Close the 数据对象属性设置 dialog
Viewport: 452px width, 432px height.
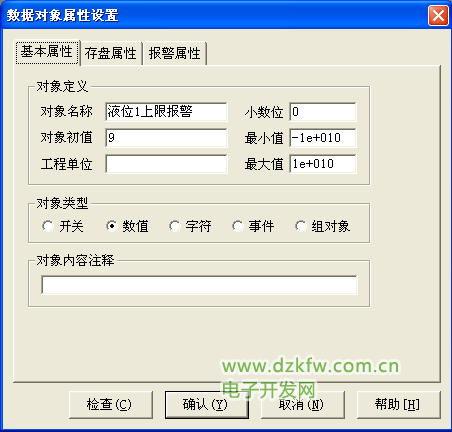[x=438, y=16]
